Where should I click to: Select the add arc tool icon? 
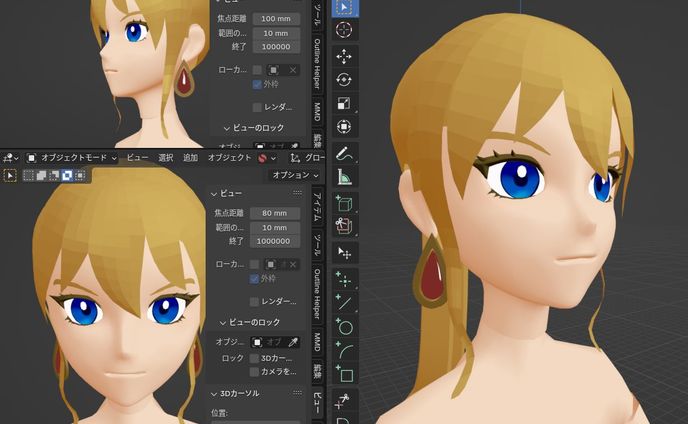pyautogui.click(x=344, y=350)
